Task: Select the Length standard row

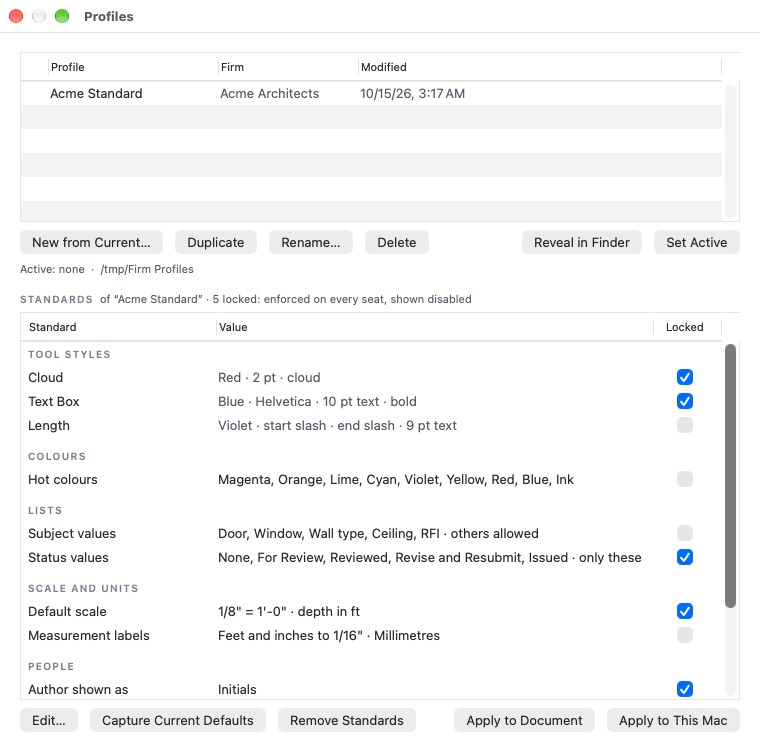Action: (x=371, y=426)
